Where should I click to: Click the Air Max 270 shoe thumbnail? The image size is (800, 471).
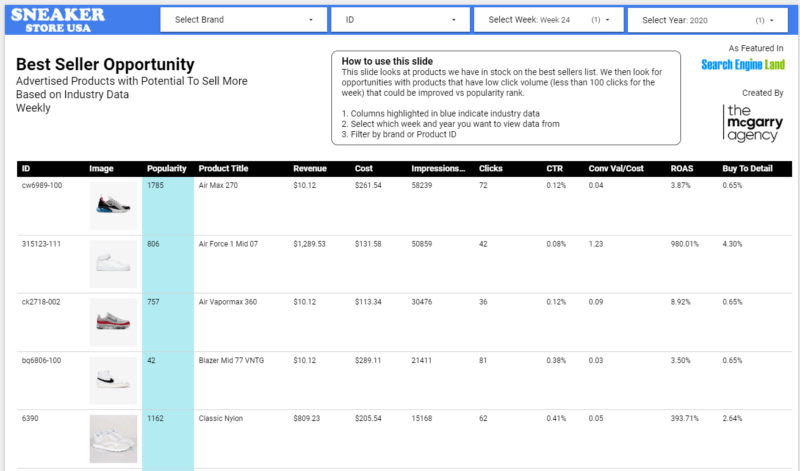click(111, 205)
